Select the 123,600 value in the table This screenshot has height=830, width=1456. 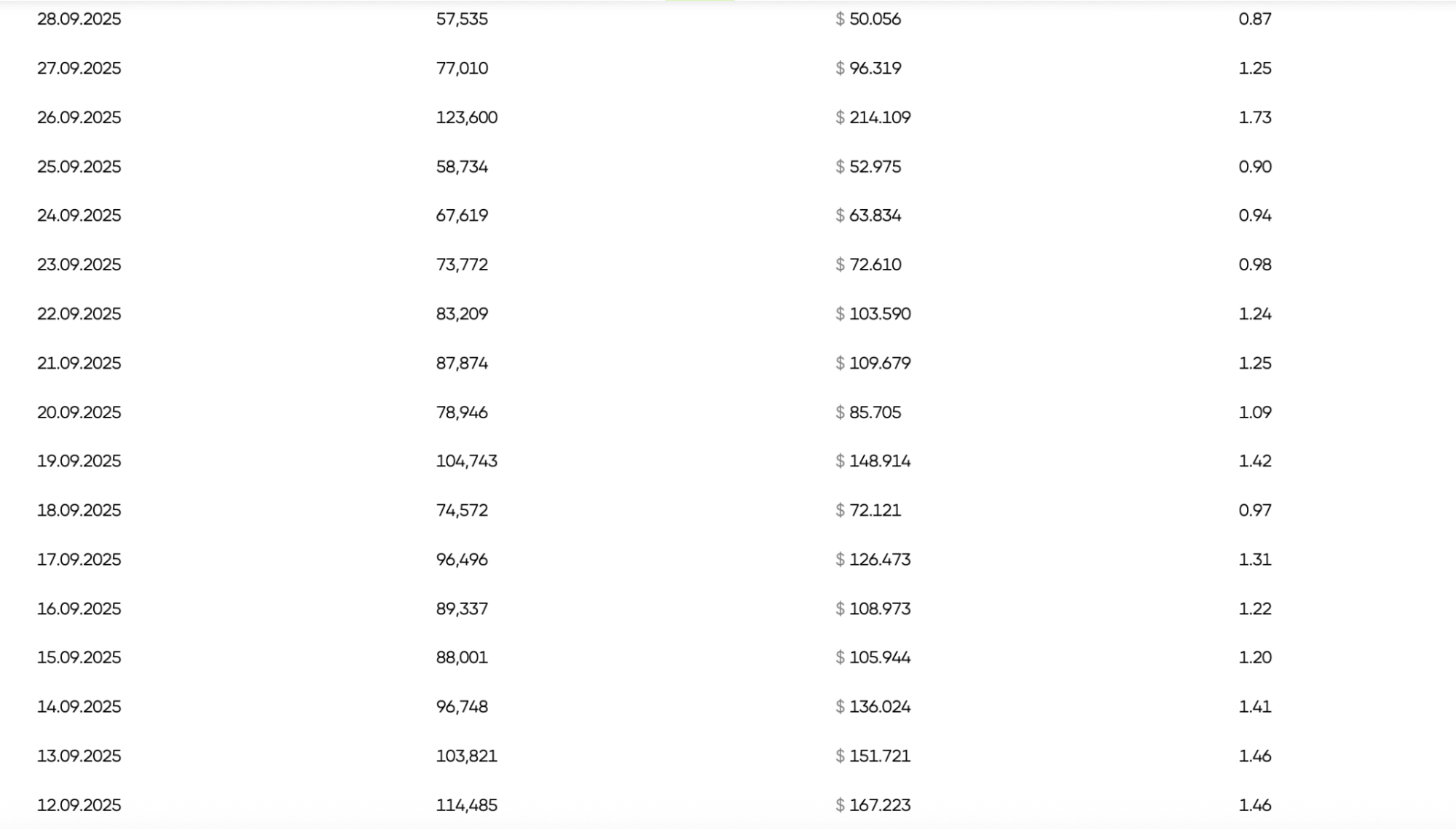tap(466, 117)
